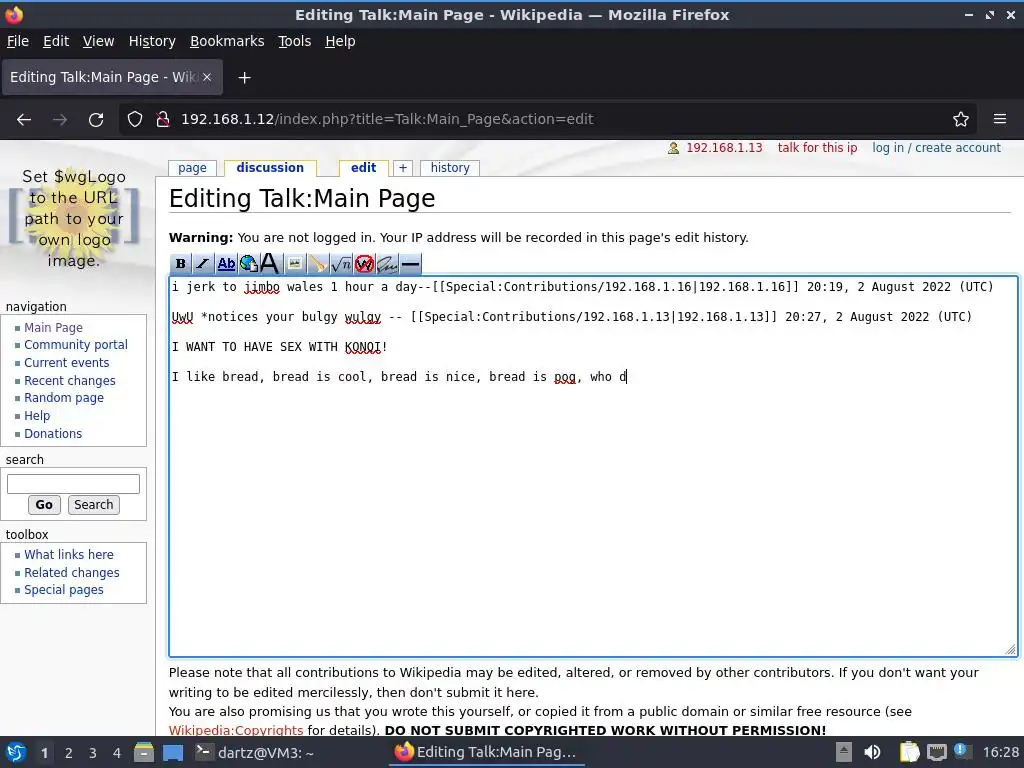Click log in / create account

936,148
